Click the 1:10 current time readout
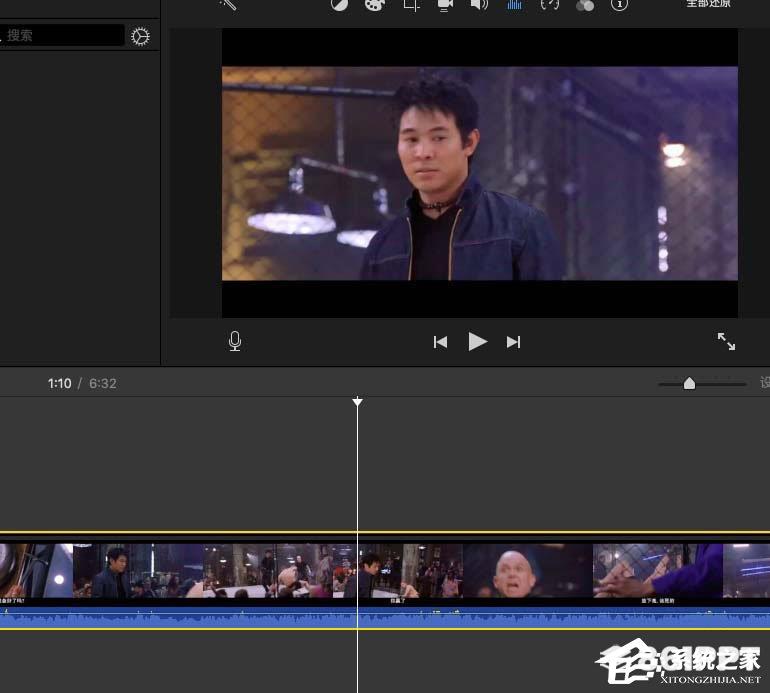 [x=59, y=384]
